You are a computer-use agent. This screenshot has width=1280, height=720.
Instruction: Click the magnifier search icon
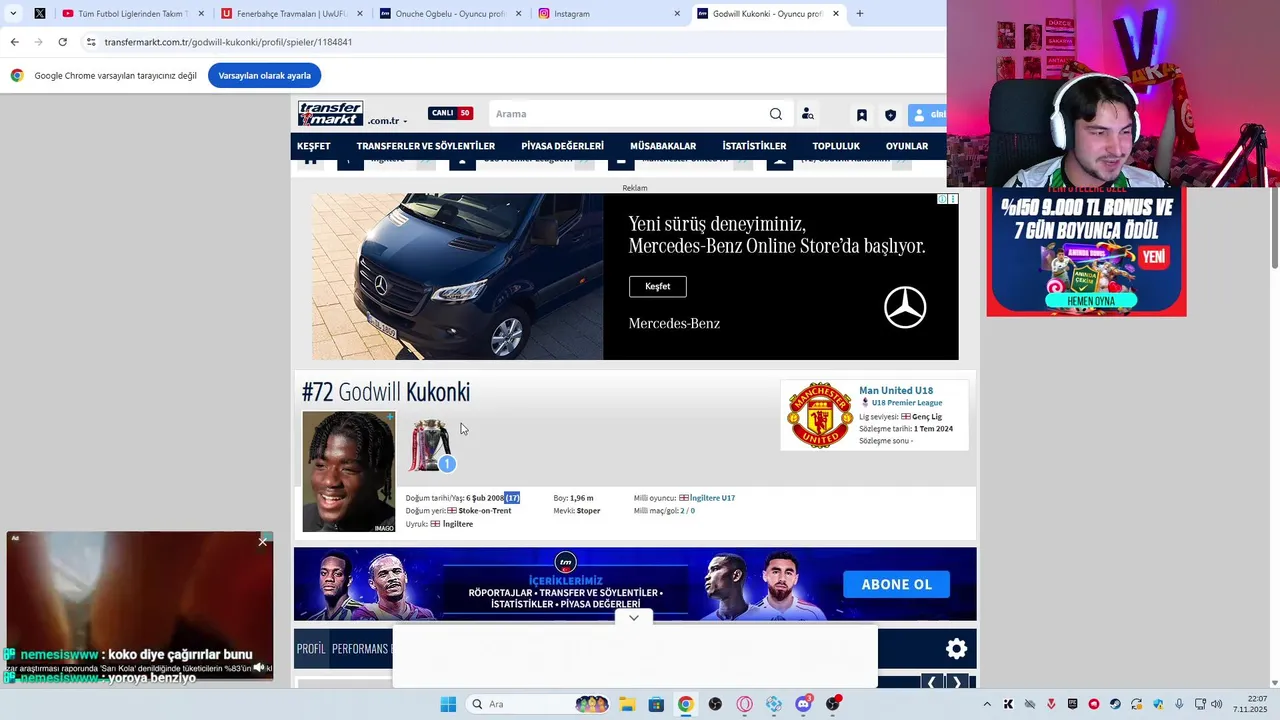coord(776,114)
